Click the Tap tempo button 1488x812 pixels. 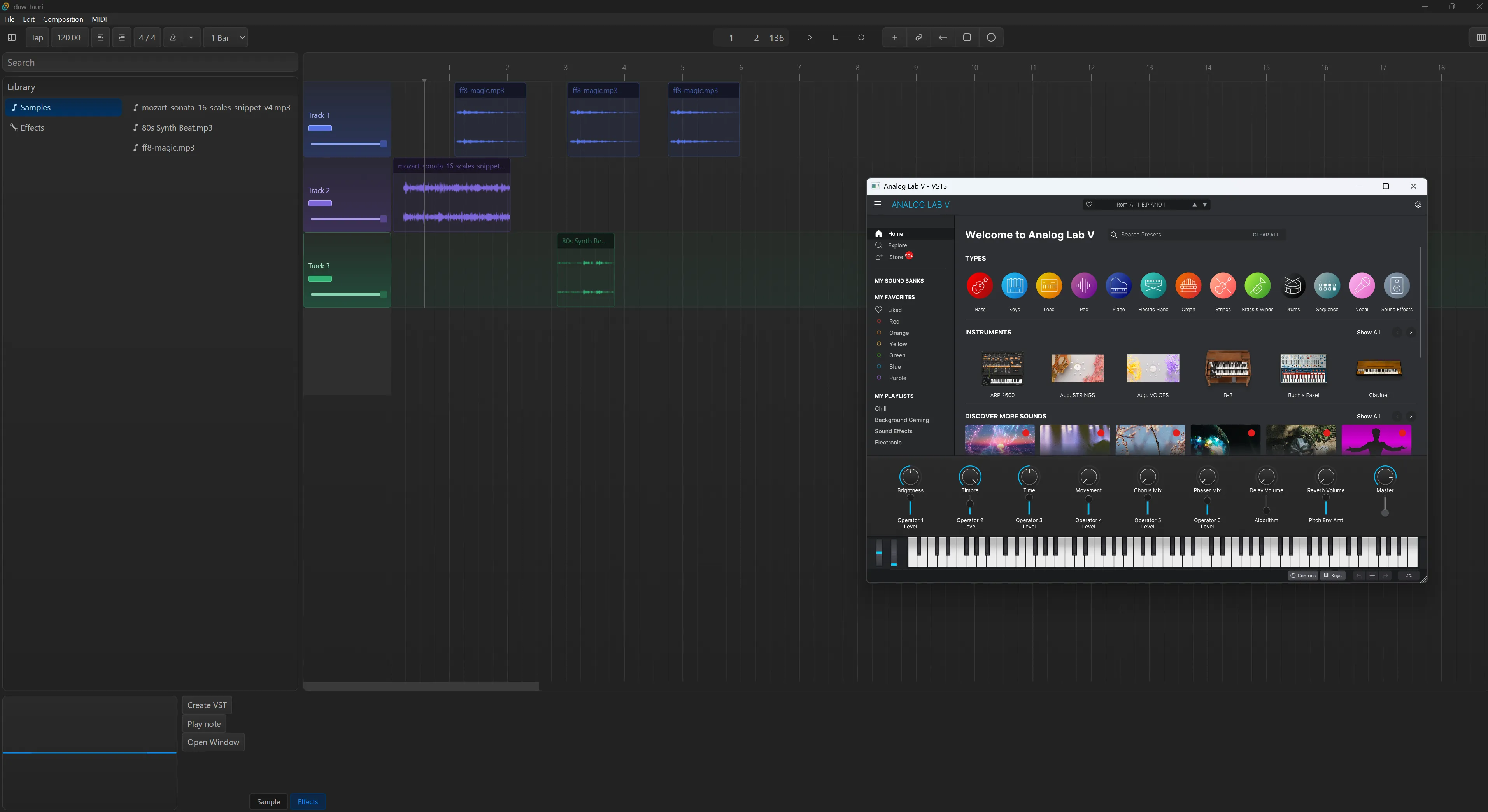[x=37, y=38]
